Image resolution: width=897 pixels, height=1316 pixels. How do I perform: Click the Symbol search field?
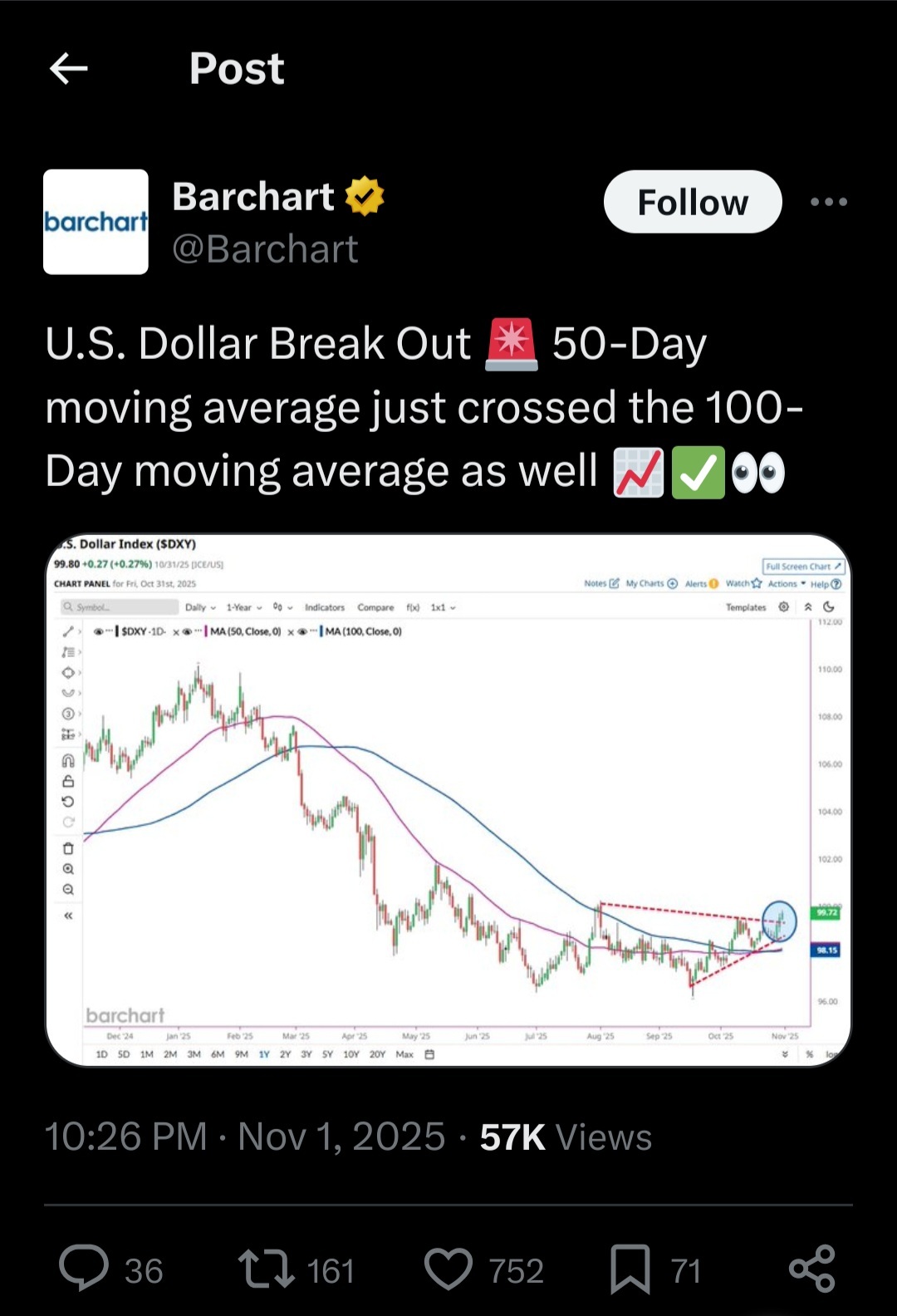coord(120,607)
